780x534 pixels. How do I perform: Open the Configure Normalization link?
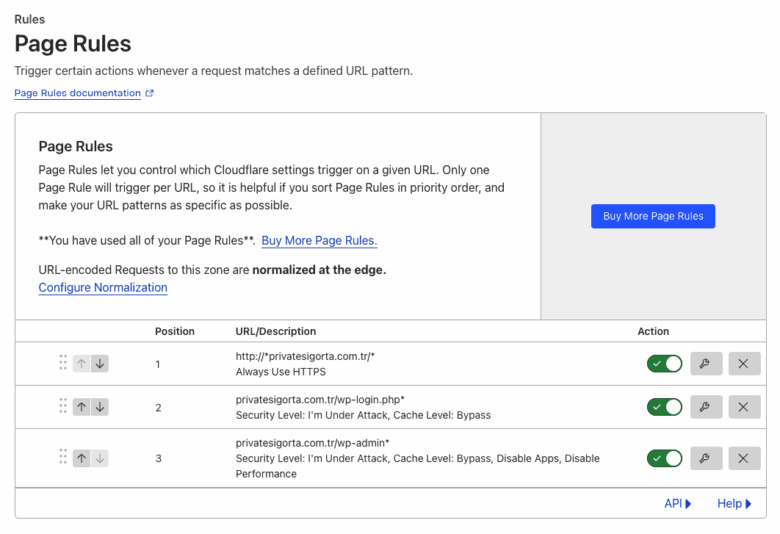point(103,288)
